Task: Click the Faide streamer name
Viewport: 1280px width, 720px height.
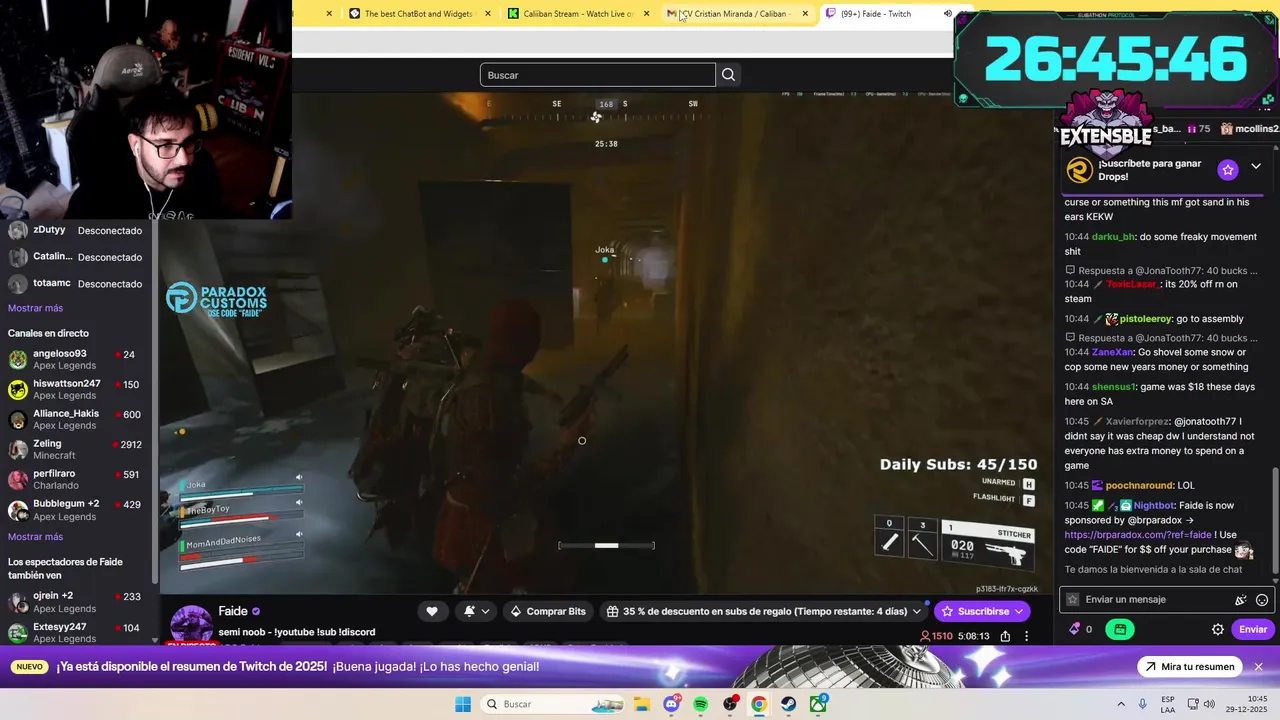Action: 232,611
